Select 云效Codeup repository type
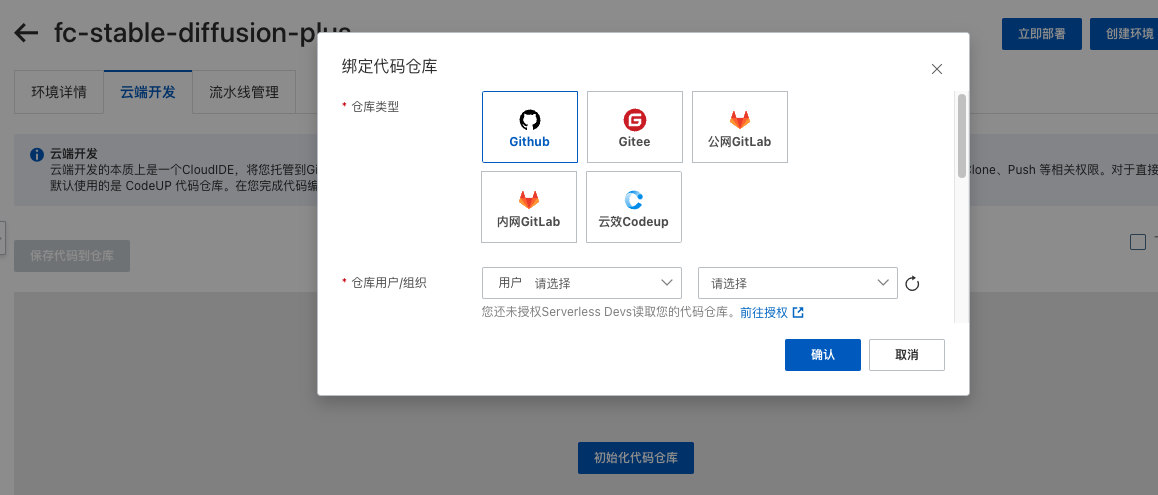This screenshot has height=495, width=1158. 634,207
